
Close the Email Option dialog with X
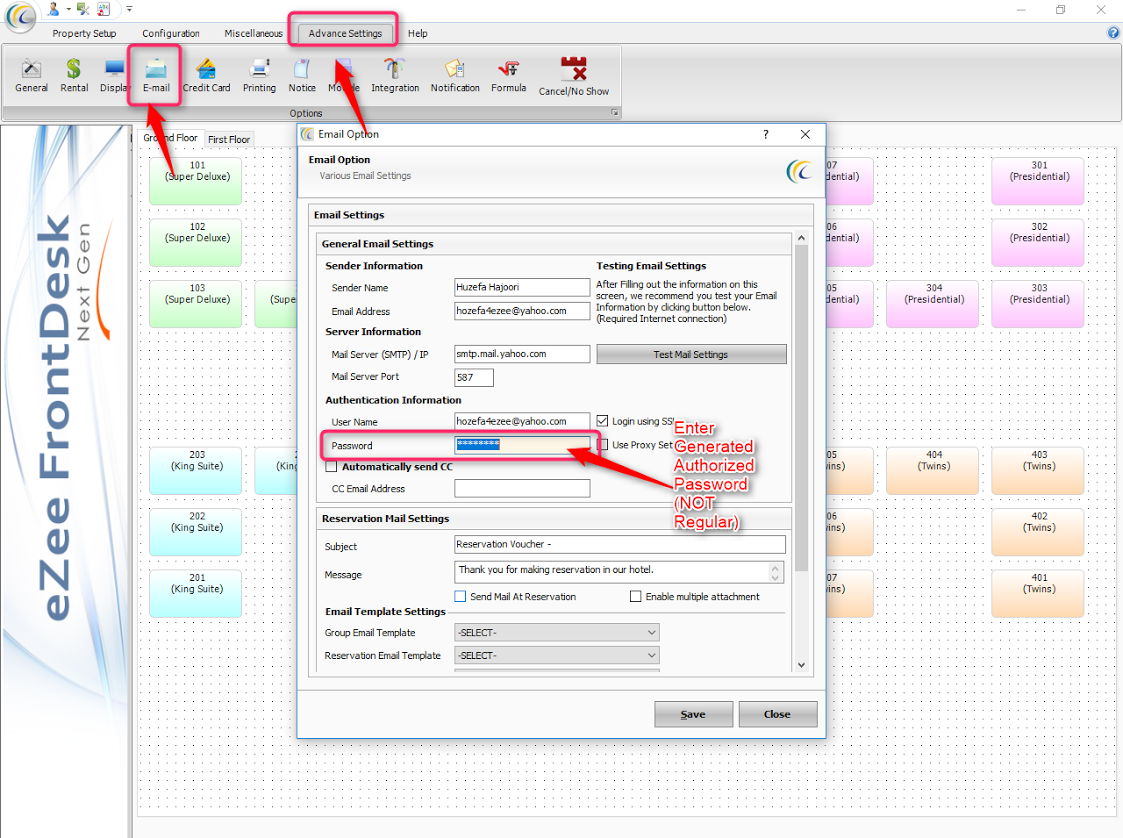point(805,134)
